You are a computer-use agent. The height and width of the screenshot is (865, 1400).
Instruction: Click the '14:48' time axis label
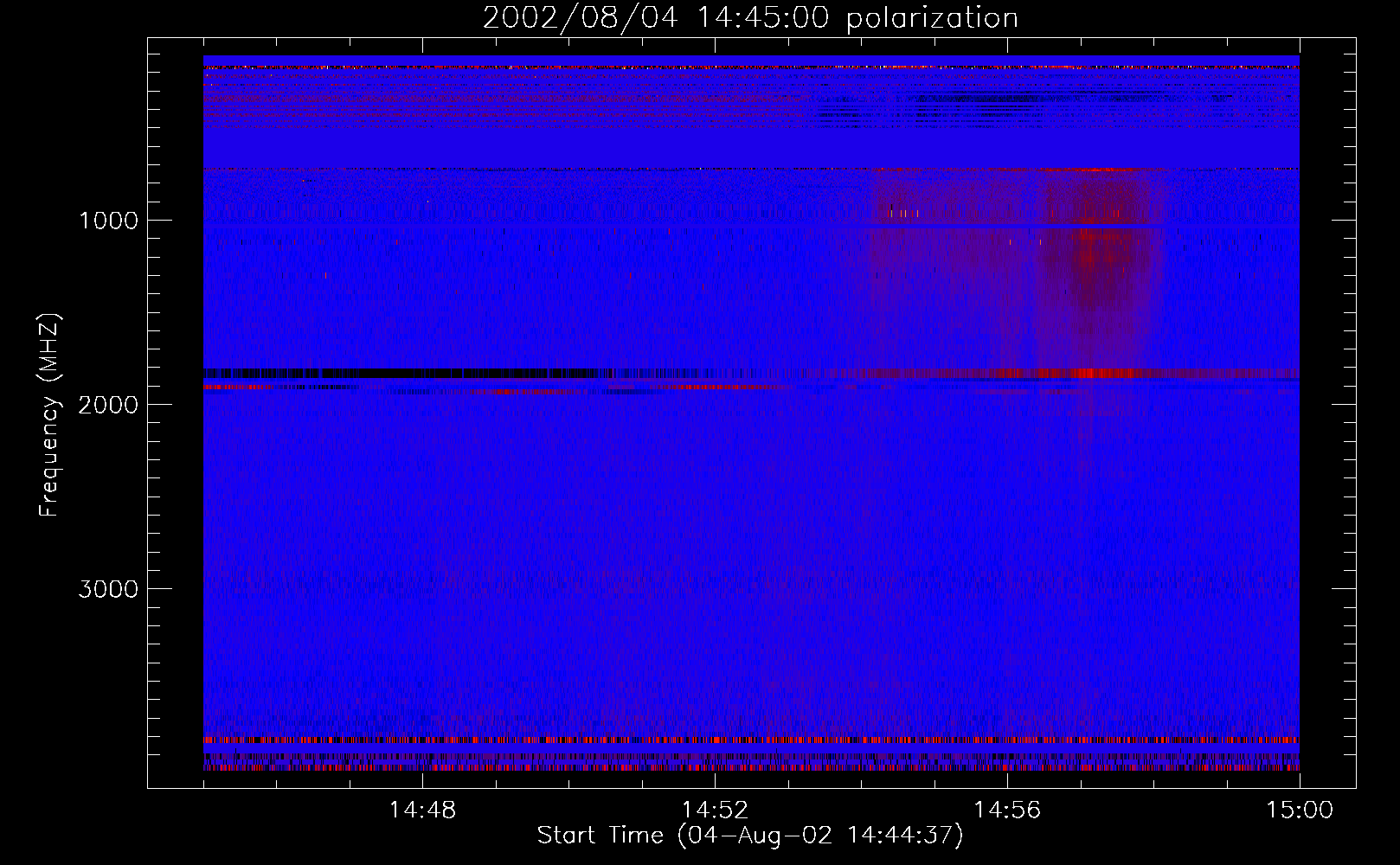pyautogui.click(x=422, y=811)
